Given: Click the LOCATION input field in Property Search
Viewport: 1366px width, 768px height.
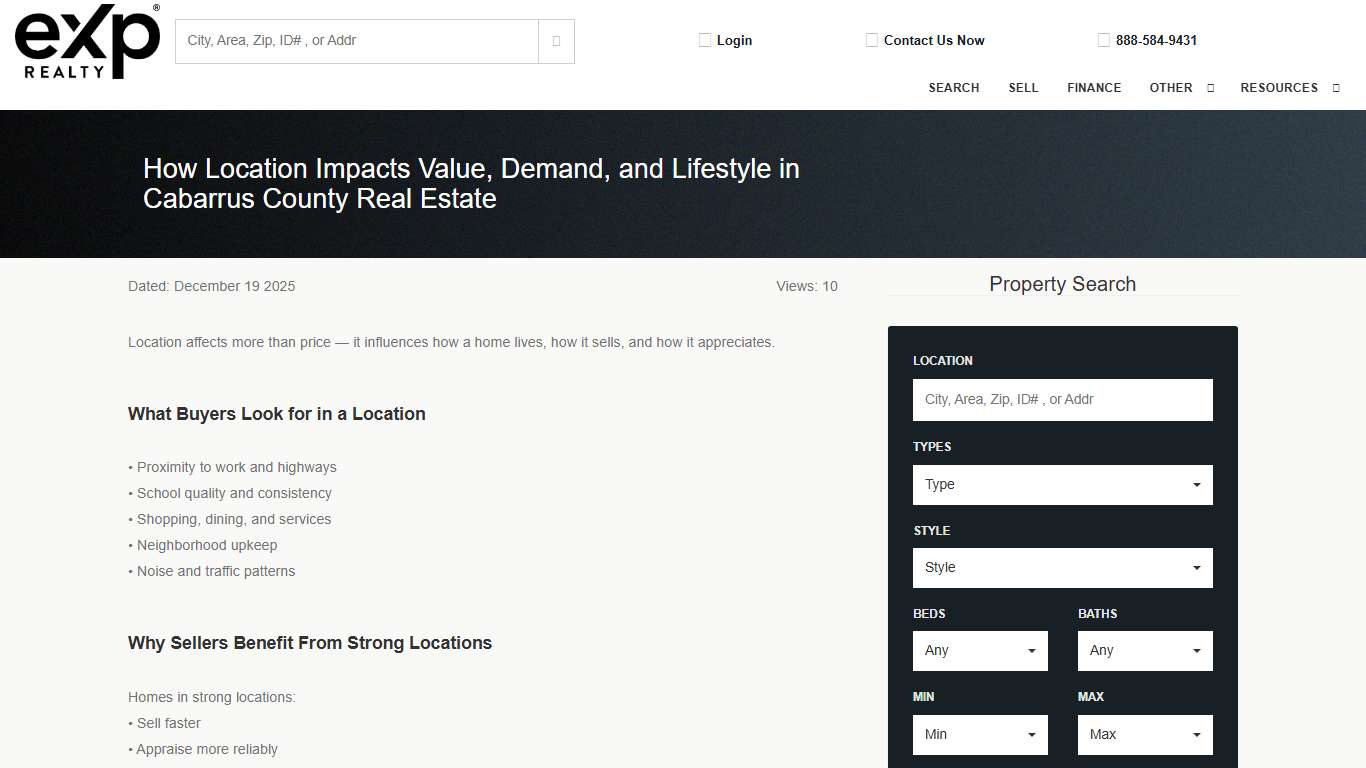Looking at the screenshot, I should point(1062,399).
